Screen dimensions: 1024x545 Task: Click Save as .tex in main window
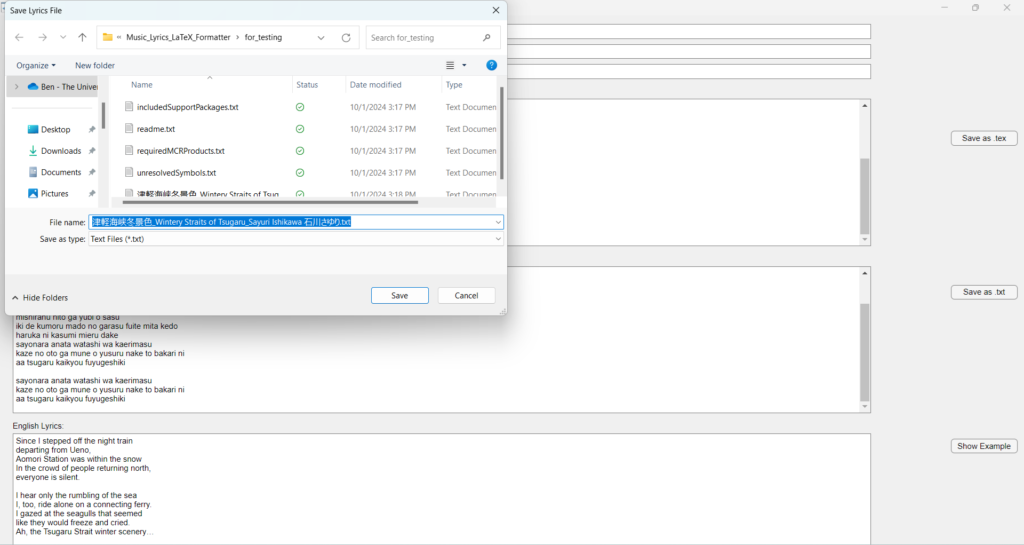984,138
